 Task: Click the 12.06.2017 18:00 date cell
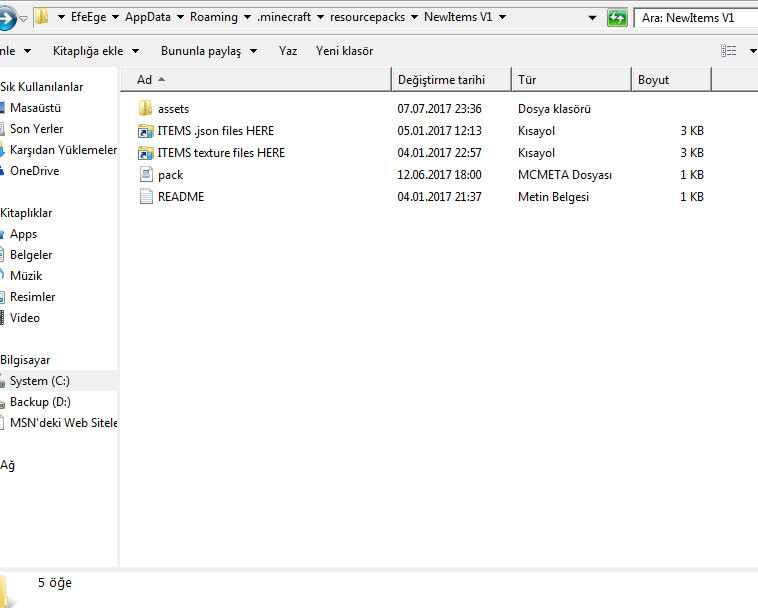(x=439, y=175)
